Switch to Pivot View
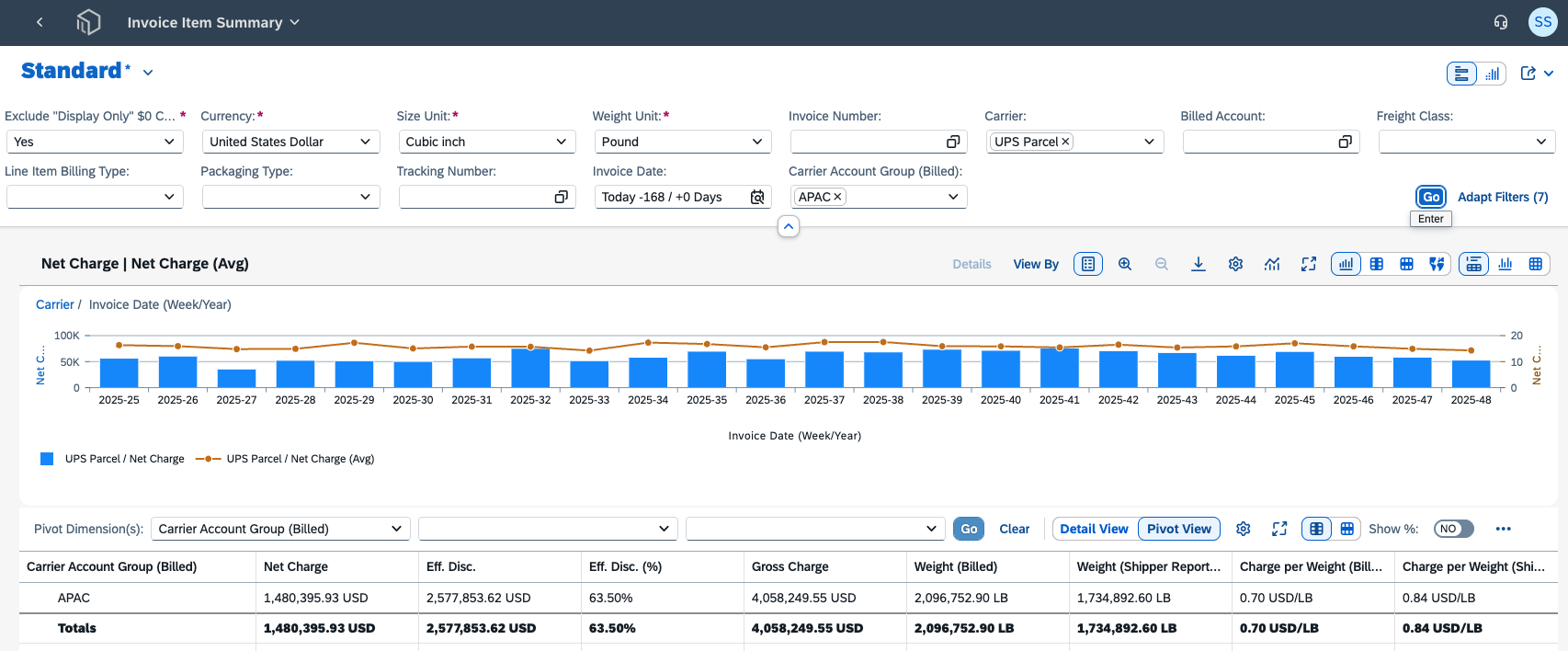 tap(1179, 529)
